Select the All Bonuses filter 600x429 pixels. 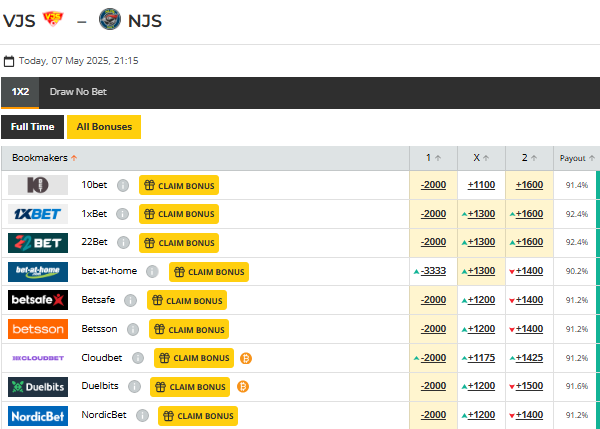pyautogui.click(x=104, y=127)
